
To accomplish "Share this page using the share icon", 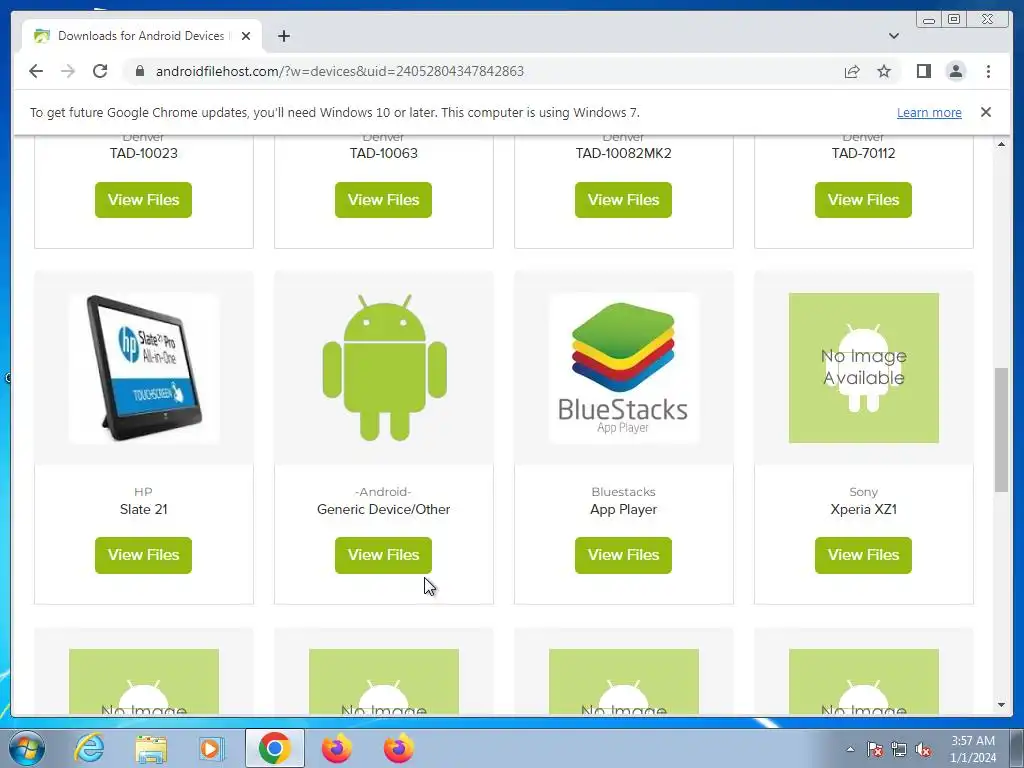I will (x=852, y=71).
